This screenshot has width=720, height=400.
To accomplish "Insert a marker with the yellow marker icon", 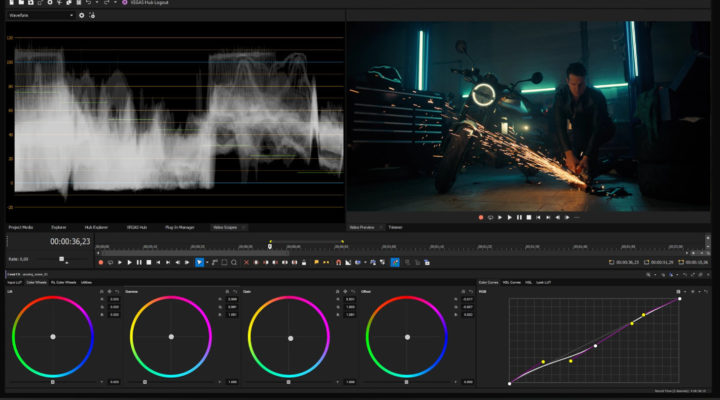I will tap(316, 263).
